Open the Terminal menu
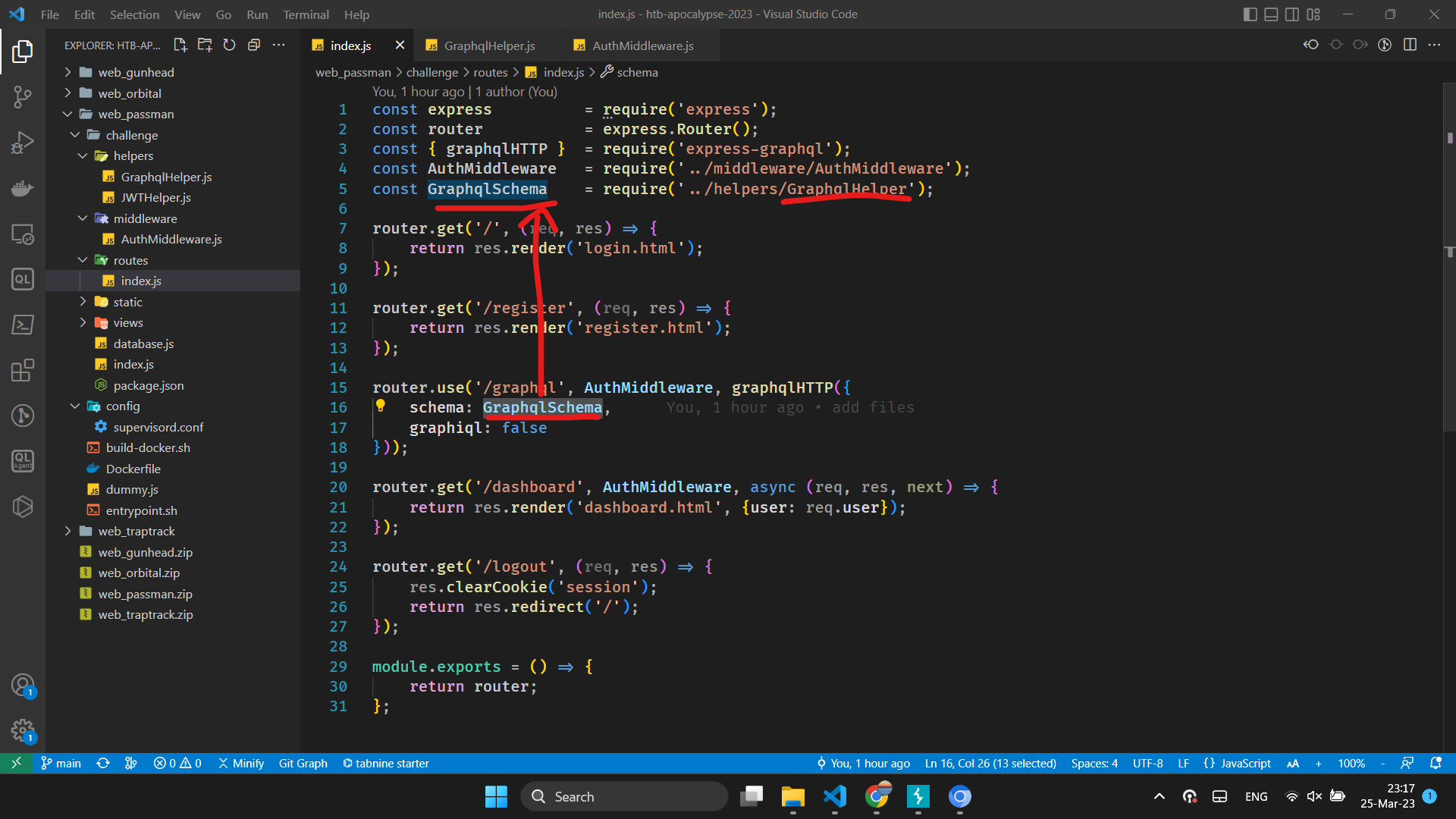 pos(306,14)
